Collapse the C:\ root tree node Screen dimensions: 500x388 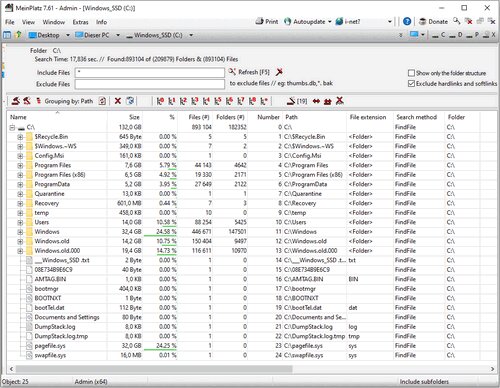click(12, 127)
